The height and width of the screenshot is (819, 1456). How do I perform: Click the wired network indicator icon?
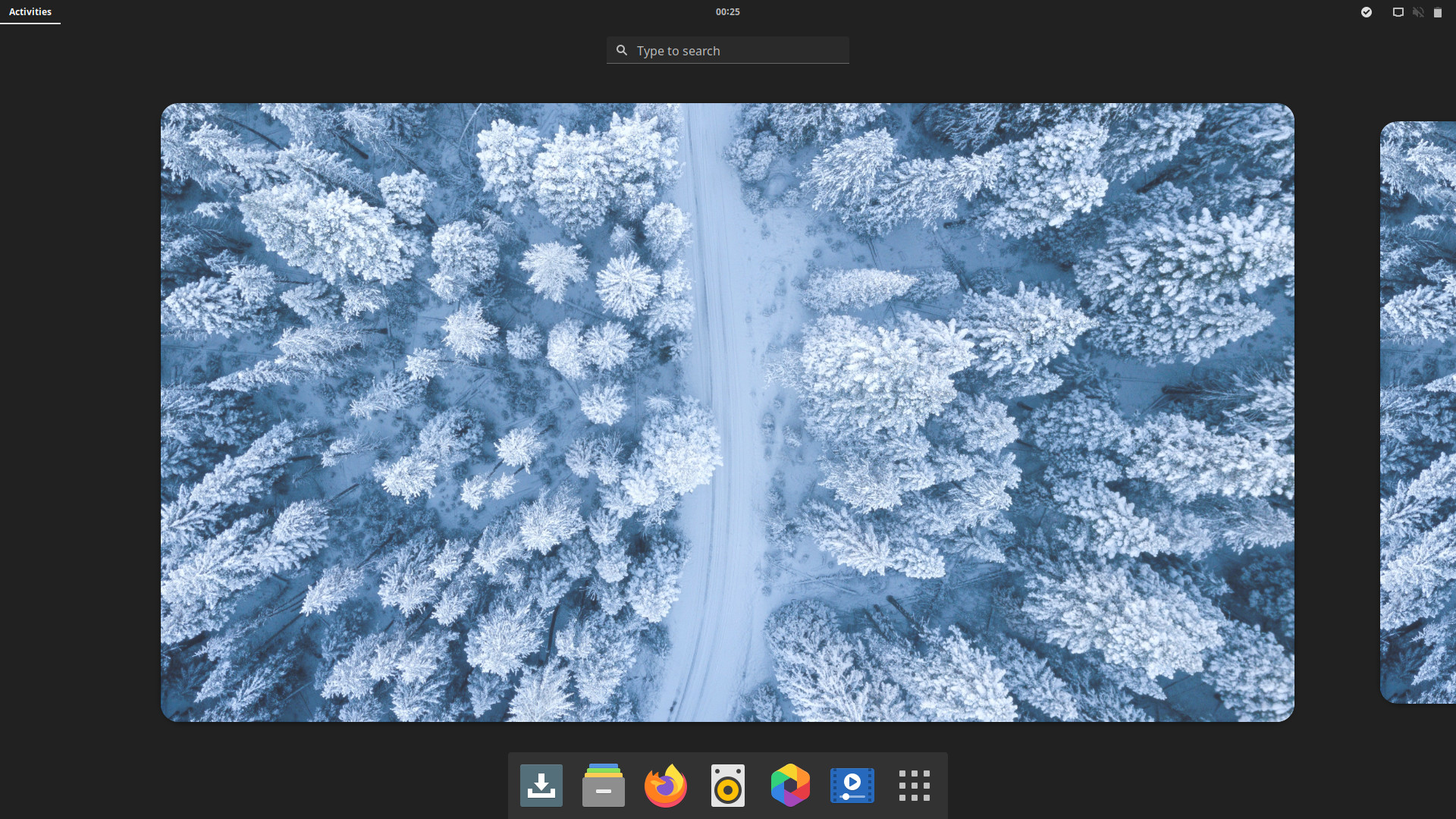pyautogui.click(x=1398, y=12)
